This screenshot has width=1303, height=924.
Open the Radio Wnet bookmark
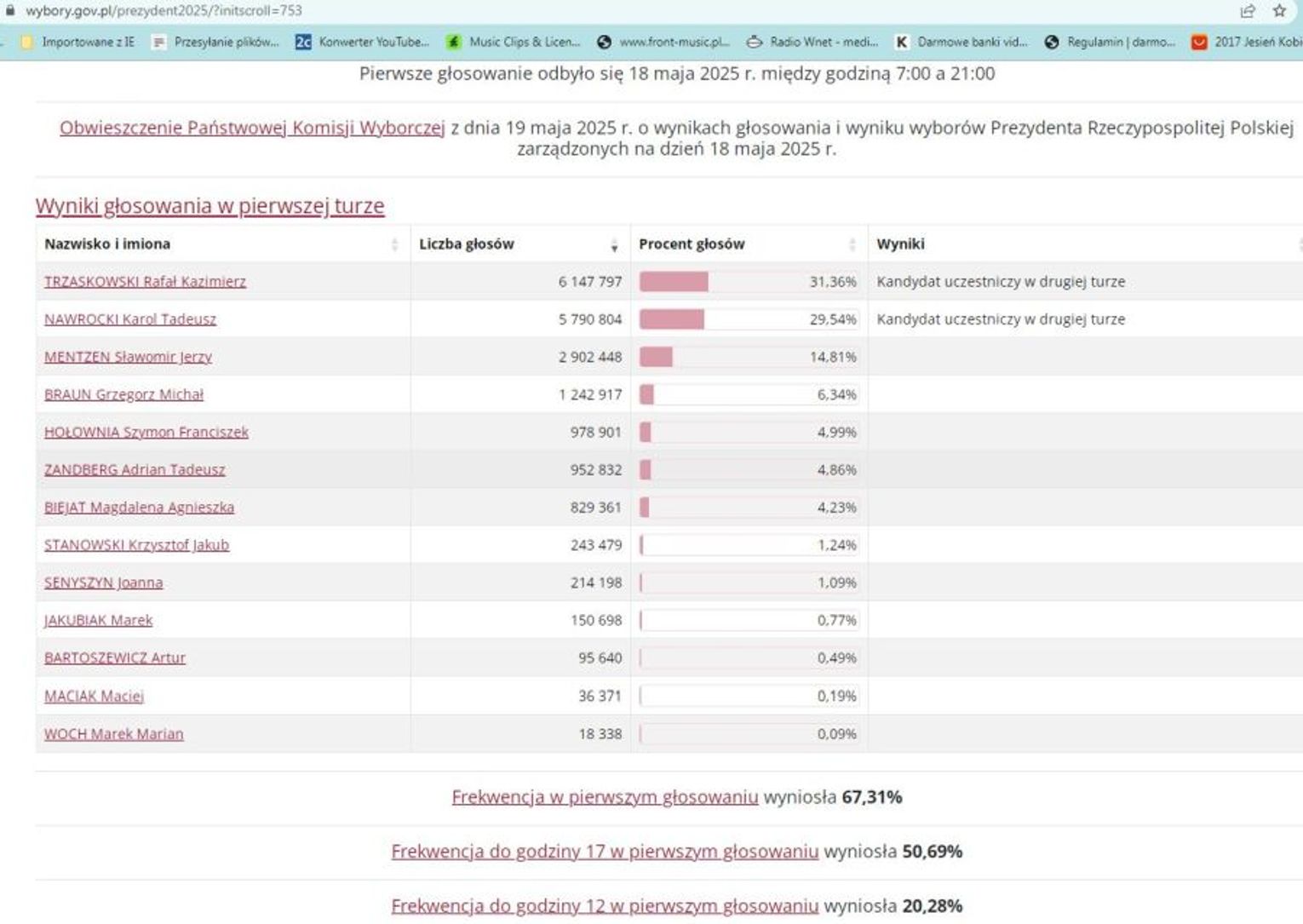(812, 42)
